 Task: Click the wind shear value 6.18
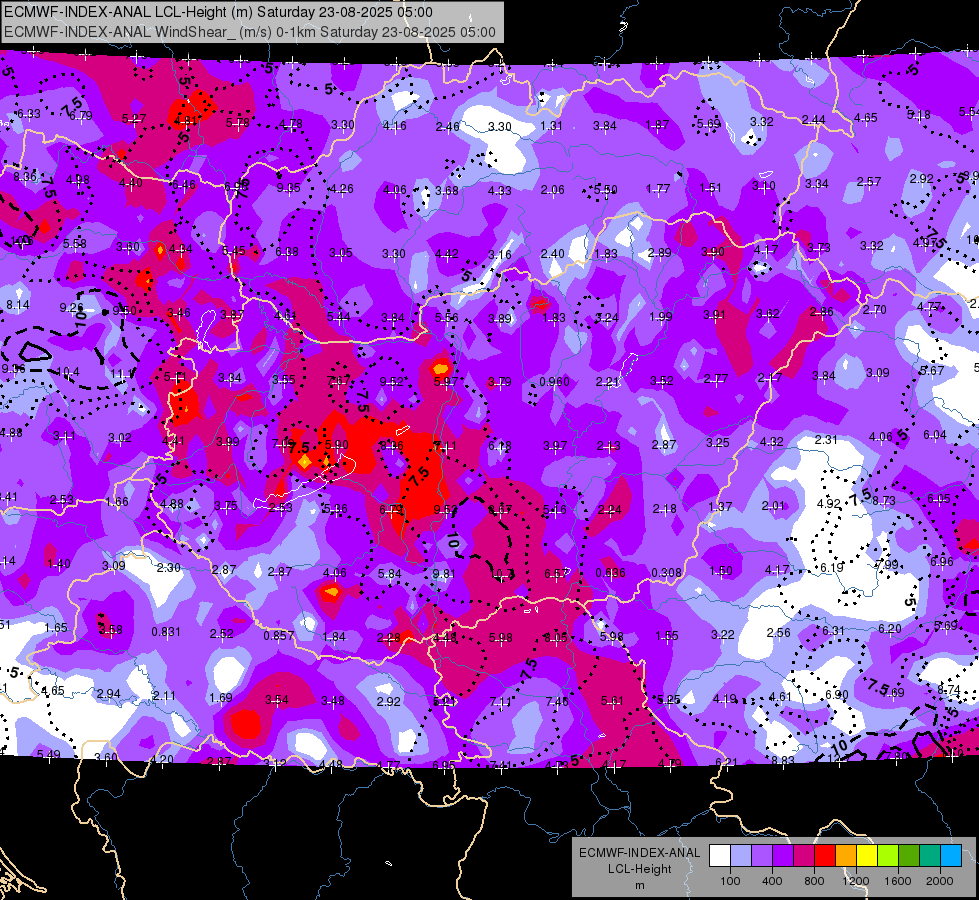tap(499, 445)
